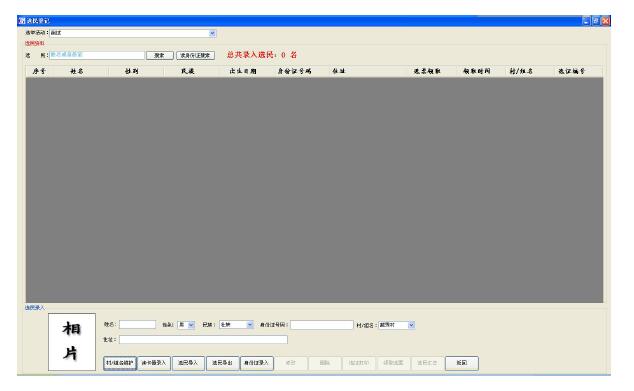
Task: Click the 相片 photo placeholder box
Action: click(x=72, y=342)
